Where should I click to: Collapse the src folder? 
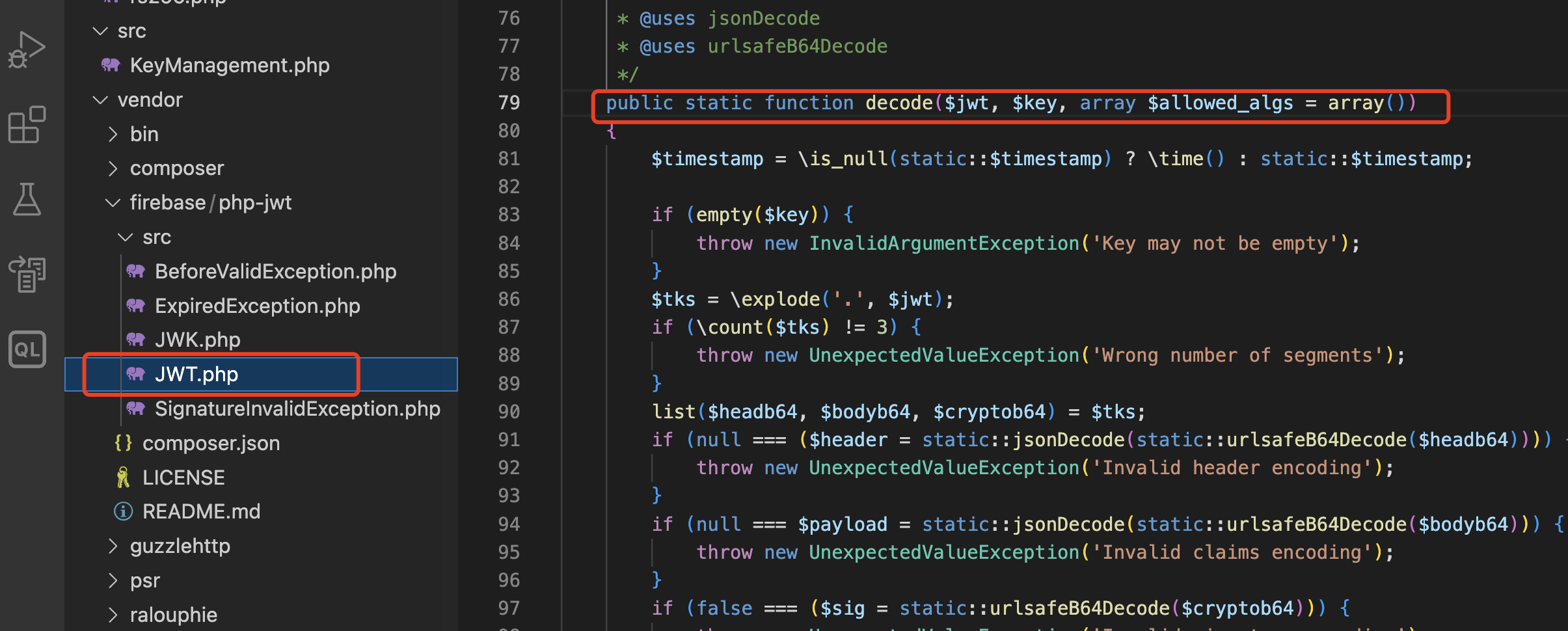[x=100, y=31]
